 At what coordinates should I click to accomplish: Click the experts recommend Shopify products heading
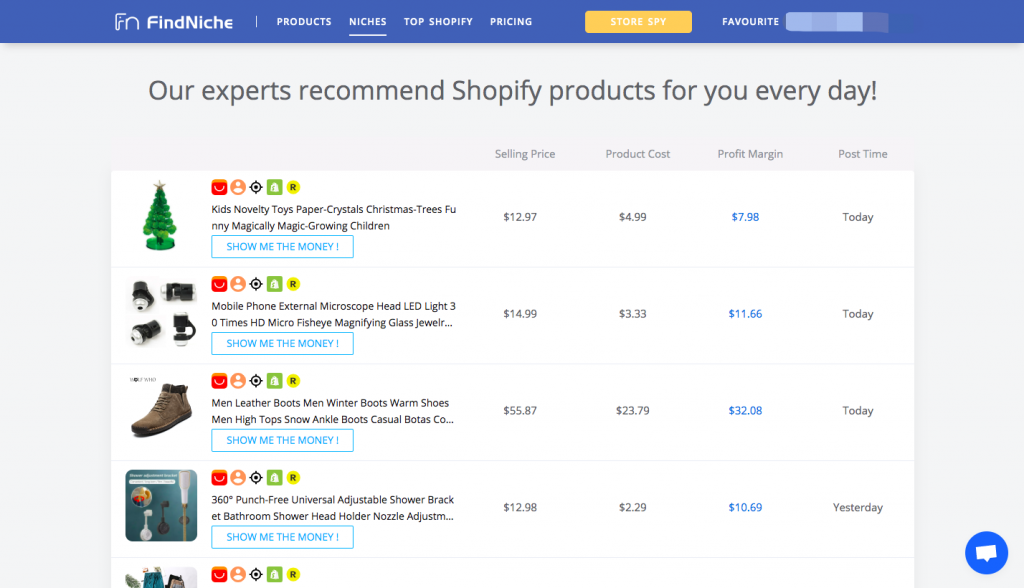pos(513,91)
